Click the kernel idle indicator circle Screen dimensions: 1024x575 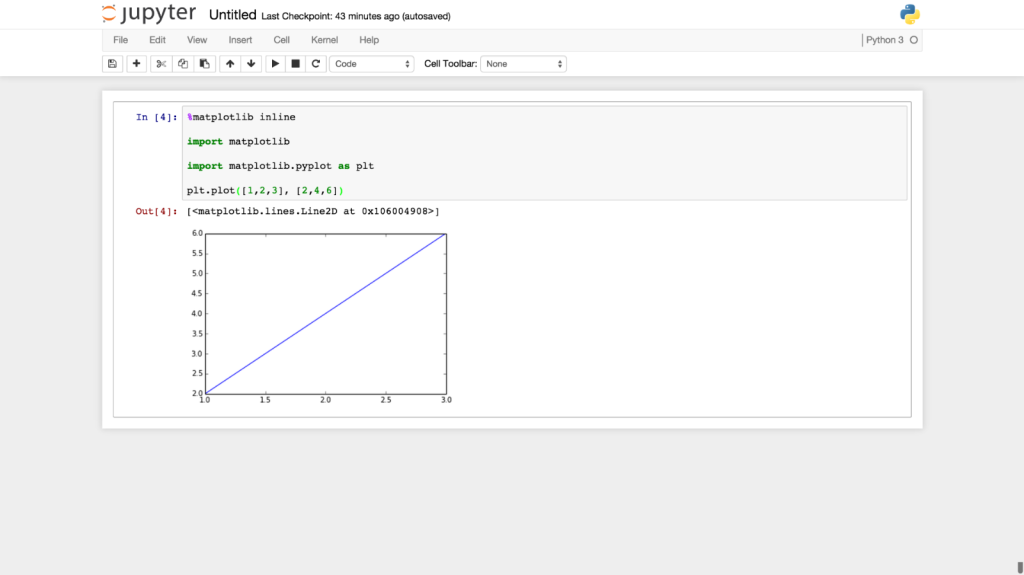click(914, 40)
